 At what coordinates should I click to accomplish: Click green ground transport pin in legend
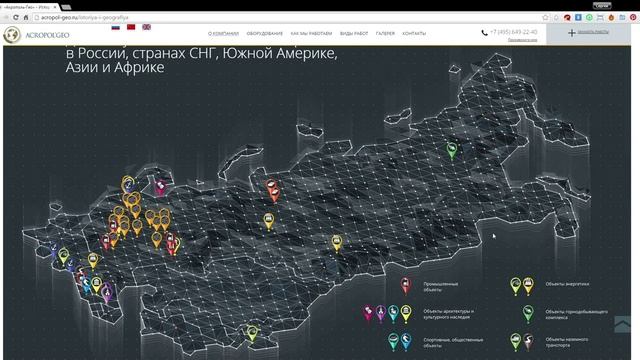point(516,341)
